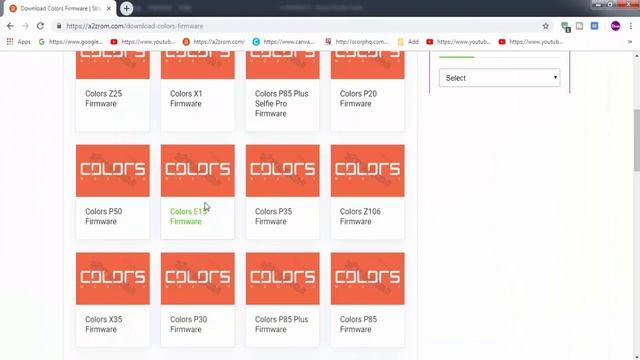
Task: Open a new browser tab
Action: (x=127, y=8)
